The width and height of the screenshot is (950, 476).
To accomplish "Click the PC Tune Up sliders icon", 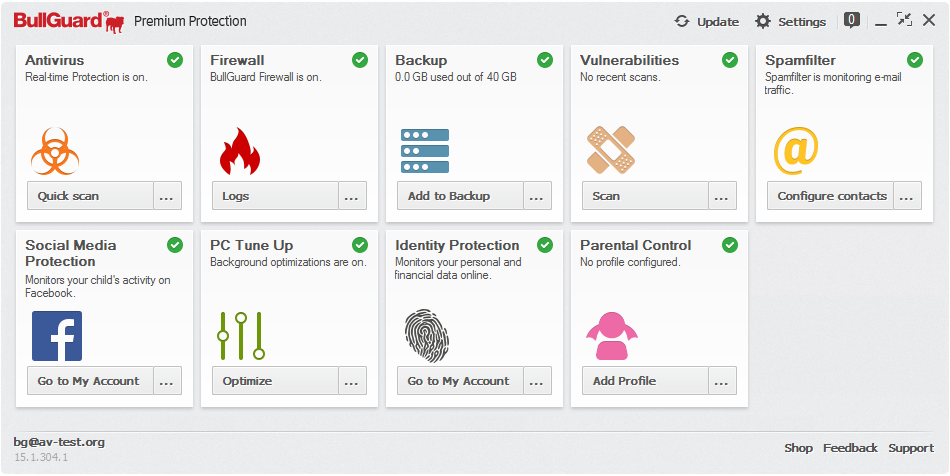I will 241,336.
